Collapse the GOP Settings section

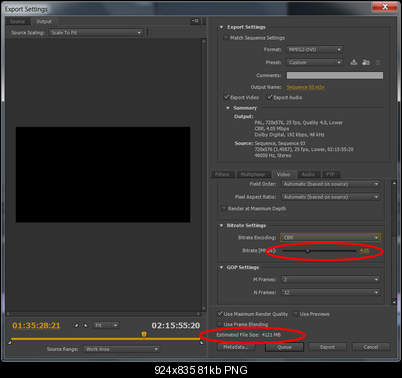(221, 267)
